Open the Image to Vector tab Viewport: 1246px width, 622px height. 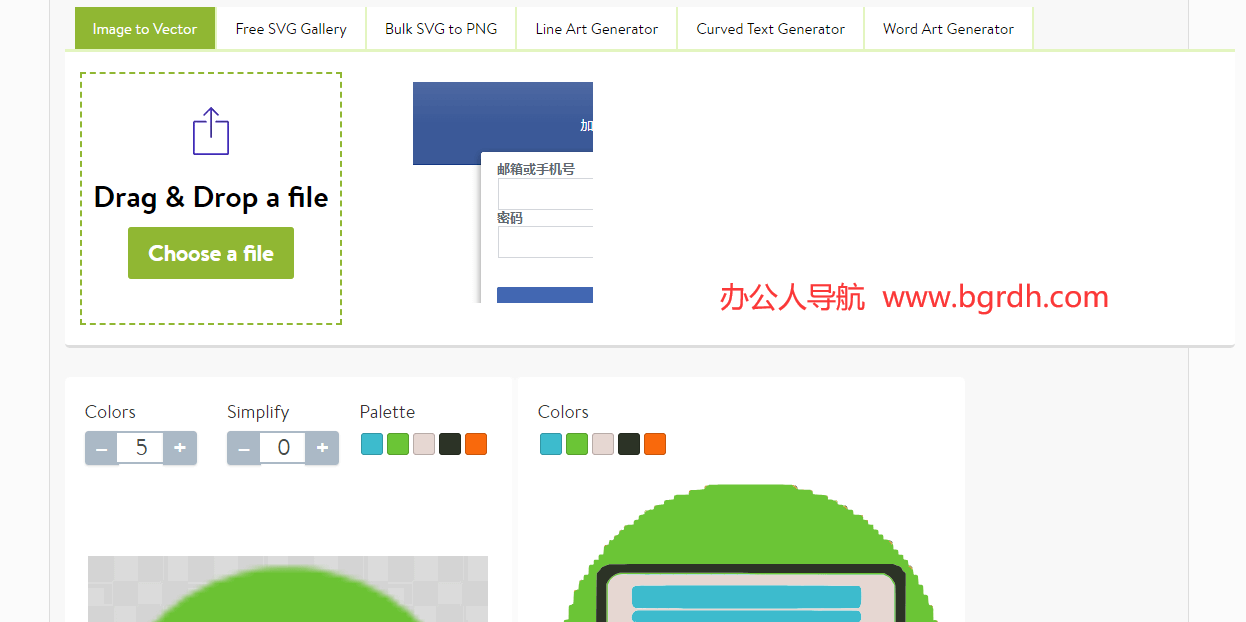145,29
